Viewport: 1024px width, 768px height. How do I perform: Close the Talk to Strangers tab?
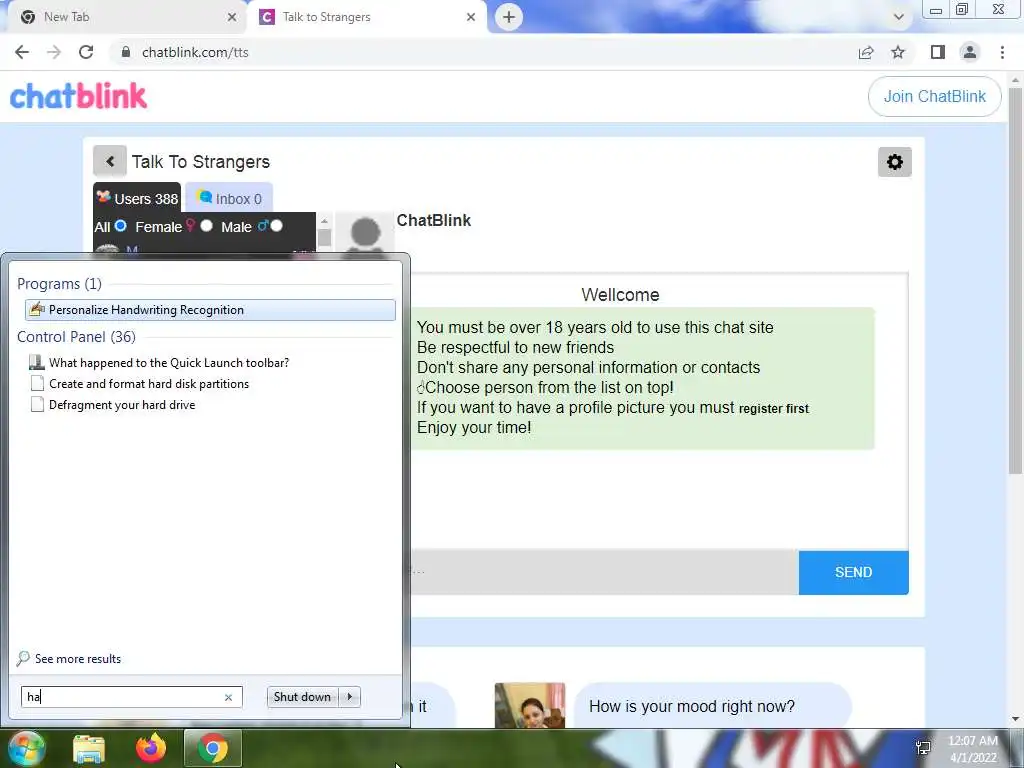[471, 17]
